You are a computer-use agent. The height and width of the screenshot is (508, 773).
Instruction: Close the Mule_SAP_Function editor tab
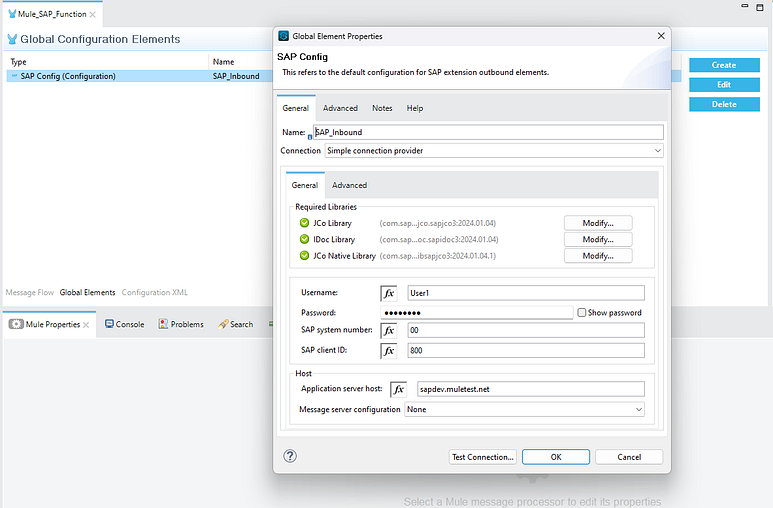click(x=93, y=14)
